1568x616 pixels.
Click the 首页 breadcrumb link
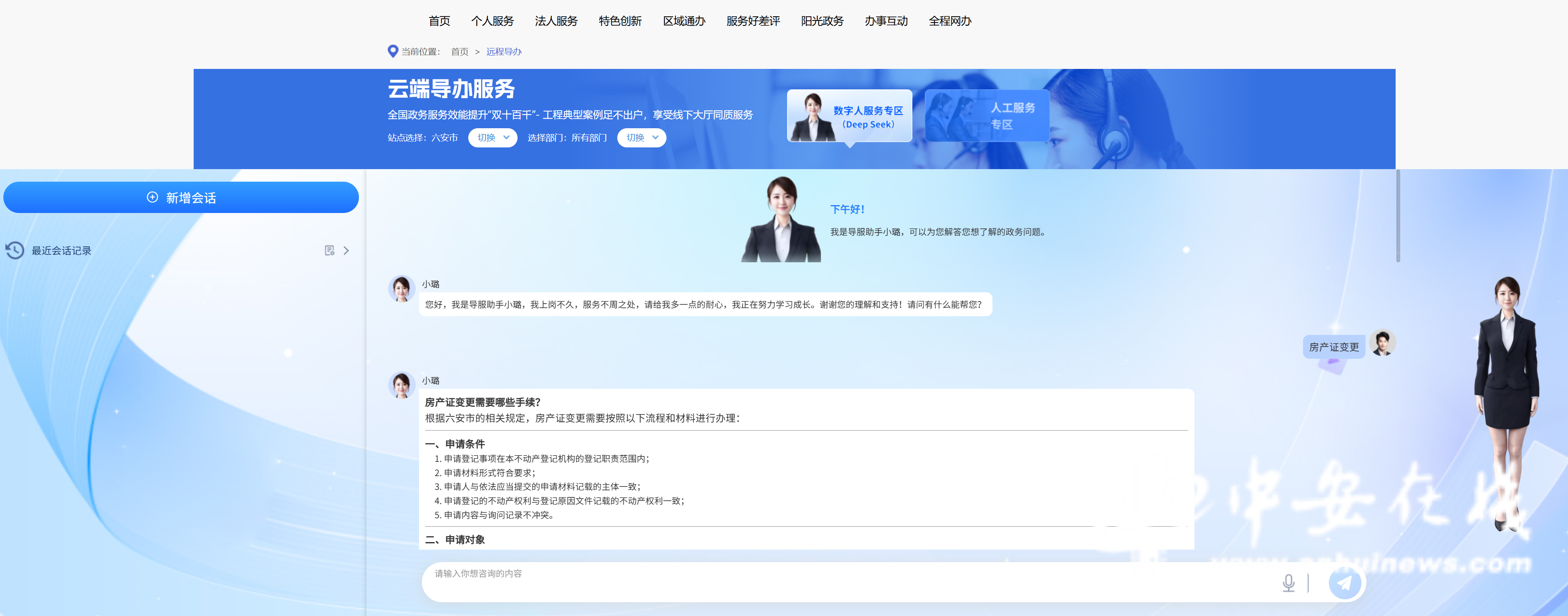460,52
